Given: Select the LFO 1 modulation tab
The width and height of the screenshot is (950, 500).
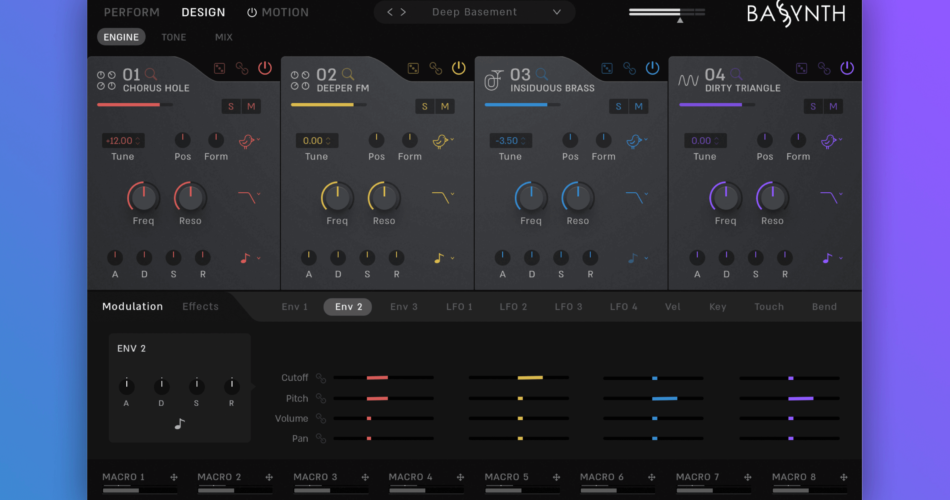Looking at the screenshot, I should coord(459,307).
